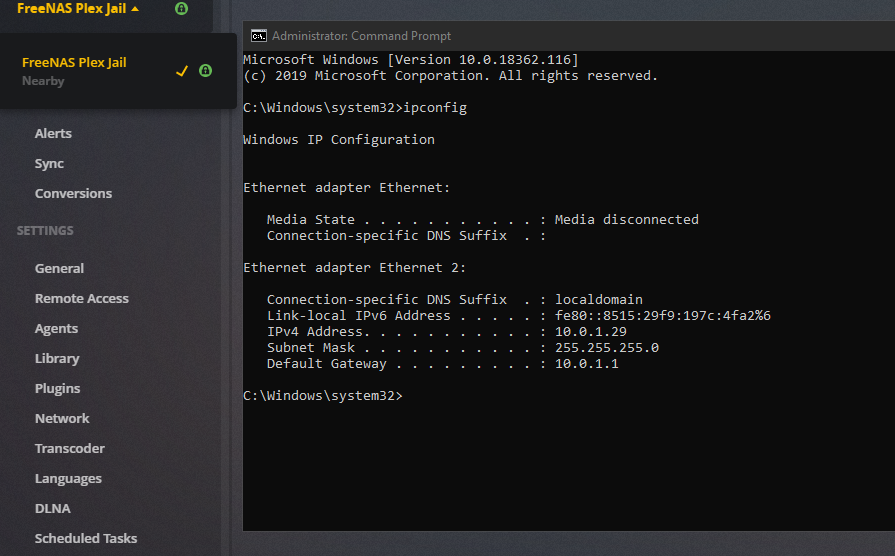Go to Plugins settings
The height and width of the screenshot is (556, 895).
point(58,389)
